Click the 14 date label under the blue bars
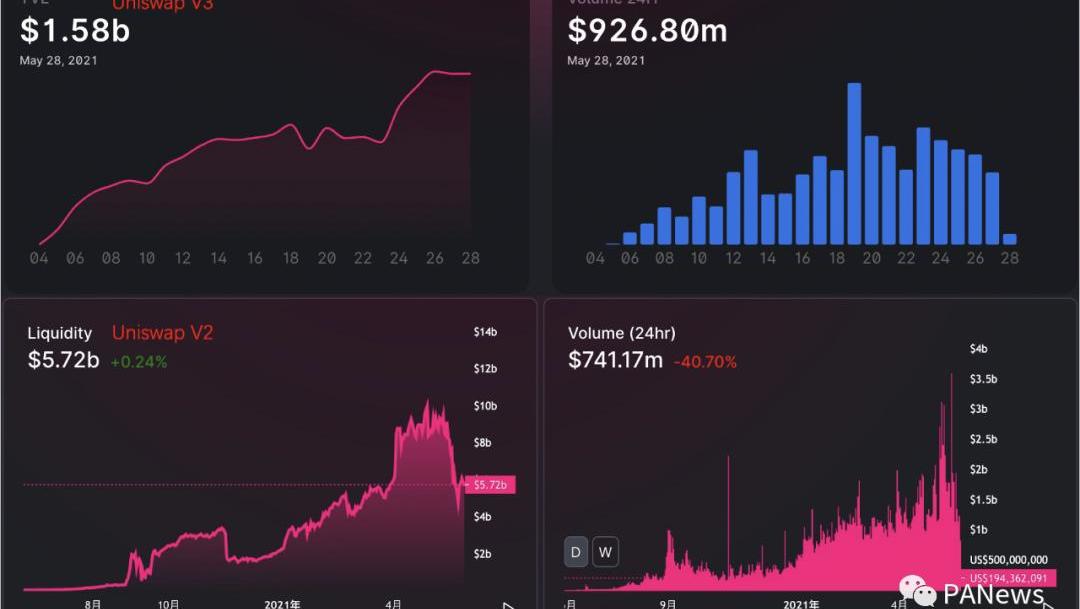This screenshot has height=609, width=1080. tap(768, 258)
